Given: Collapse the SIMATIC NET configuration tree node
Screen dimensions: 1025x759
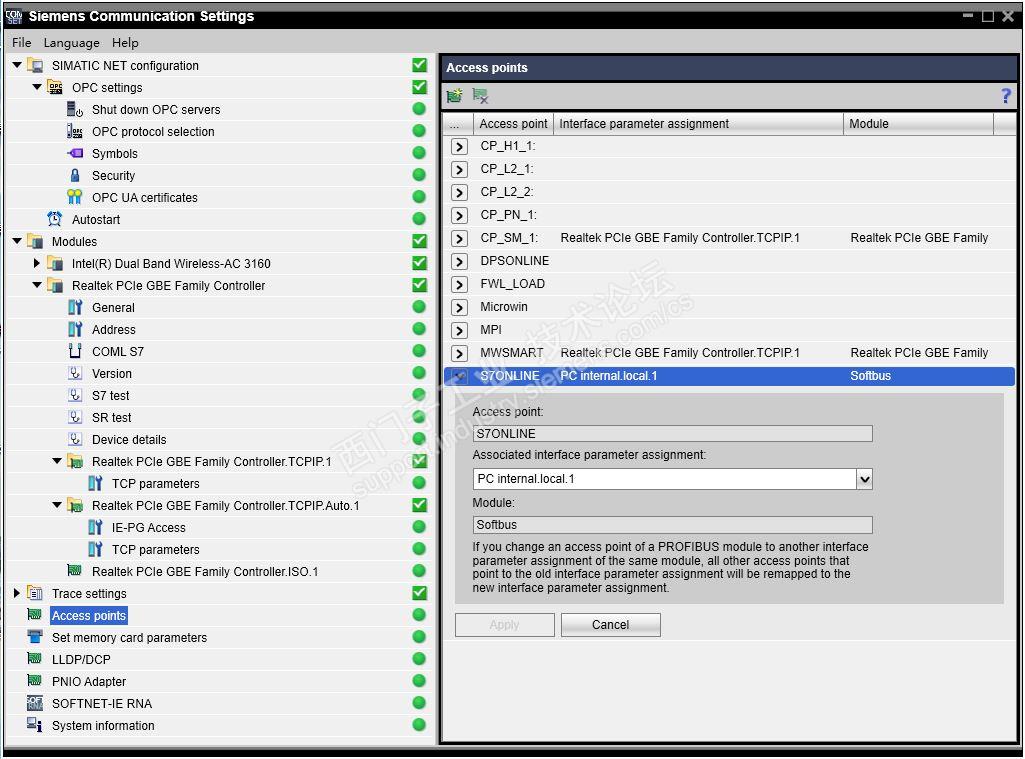Looking at the screenshot, I should click(17, 65).
